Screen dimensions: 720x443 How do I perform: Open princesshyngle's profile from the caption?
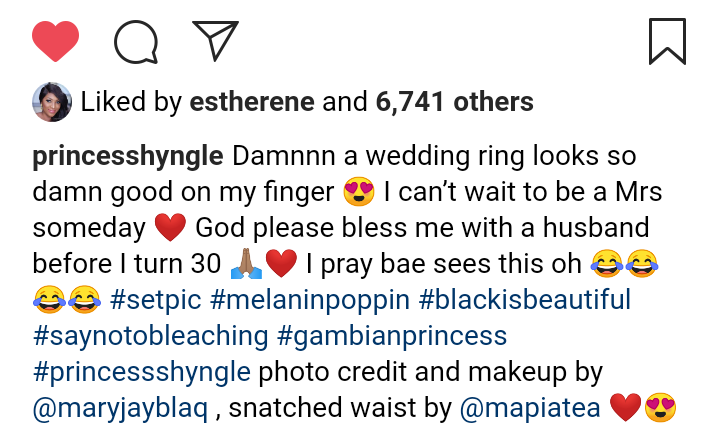pyautogui.click(x=128, y=157)
